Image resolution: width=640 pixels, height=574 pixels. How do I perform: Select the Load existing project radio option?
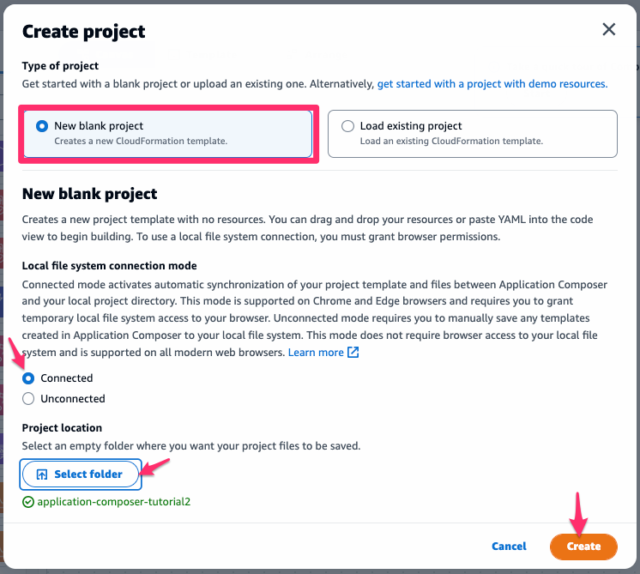tap(348, 126)
